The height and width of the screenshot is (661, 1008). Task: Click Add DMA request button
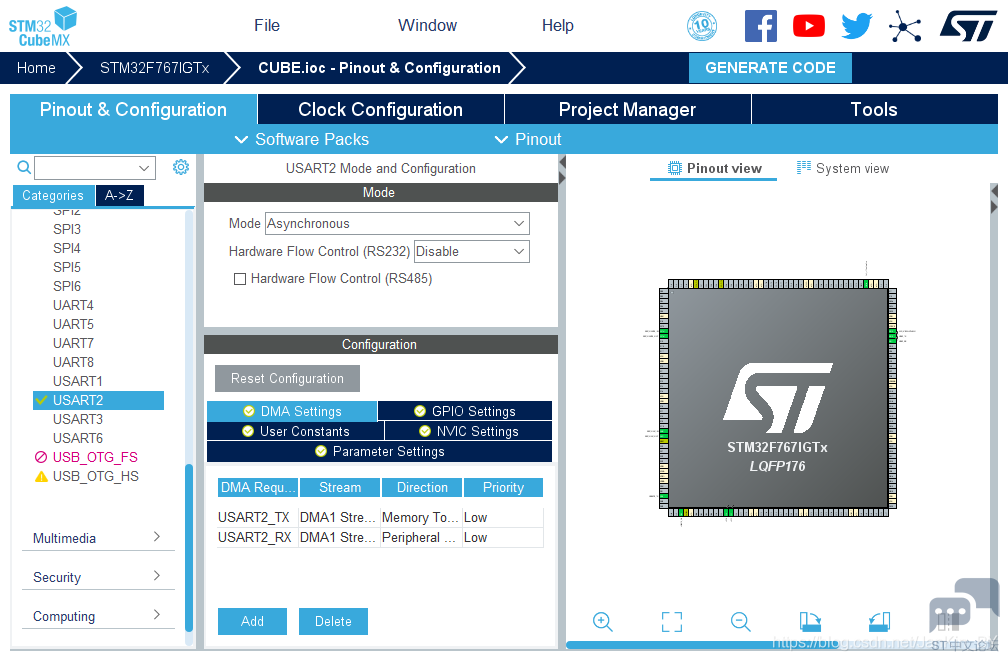click(x=252, y=621)
